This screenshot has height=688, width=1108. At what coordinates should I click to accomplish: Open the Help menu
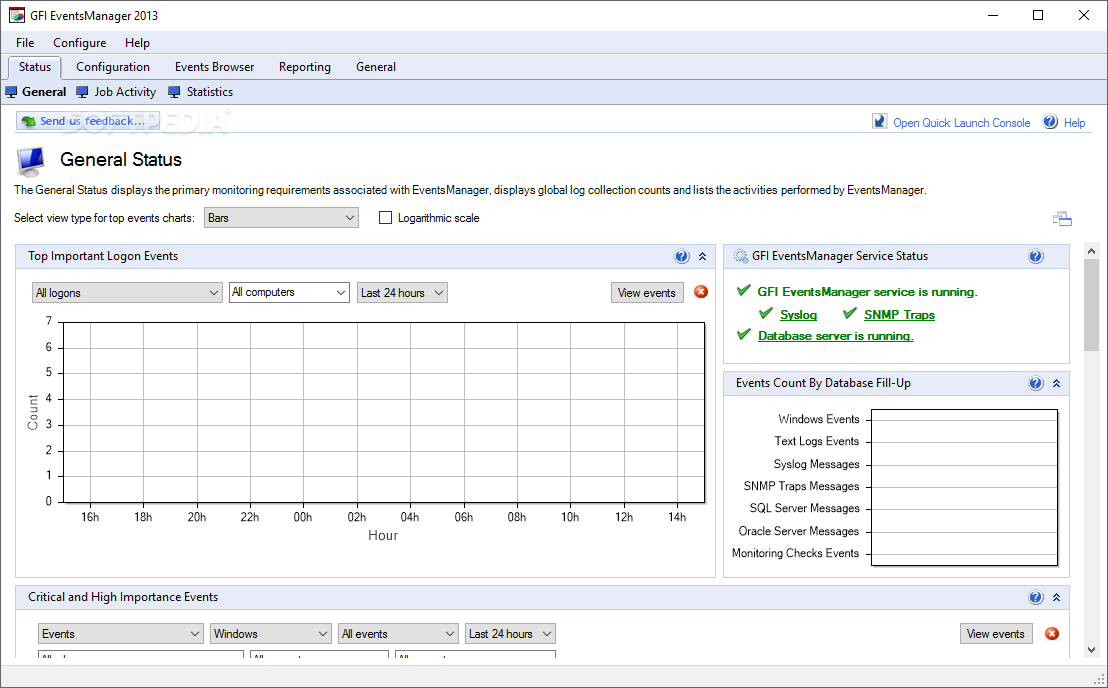(137, 43)
